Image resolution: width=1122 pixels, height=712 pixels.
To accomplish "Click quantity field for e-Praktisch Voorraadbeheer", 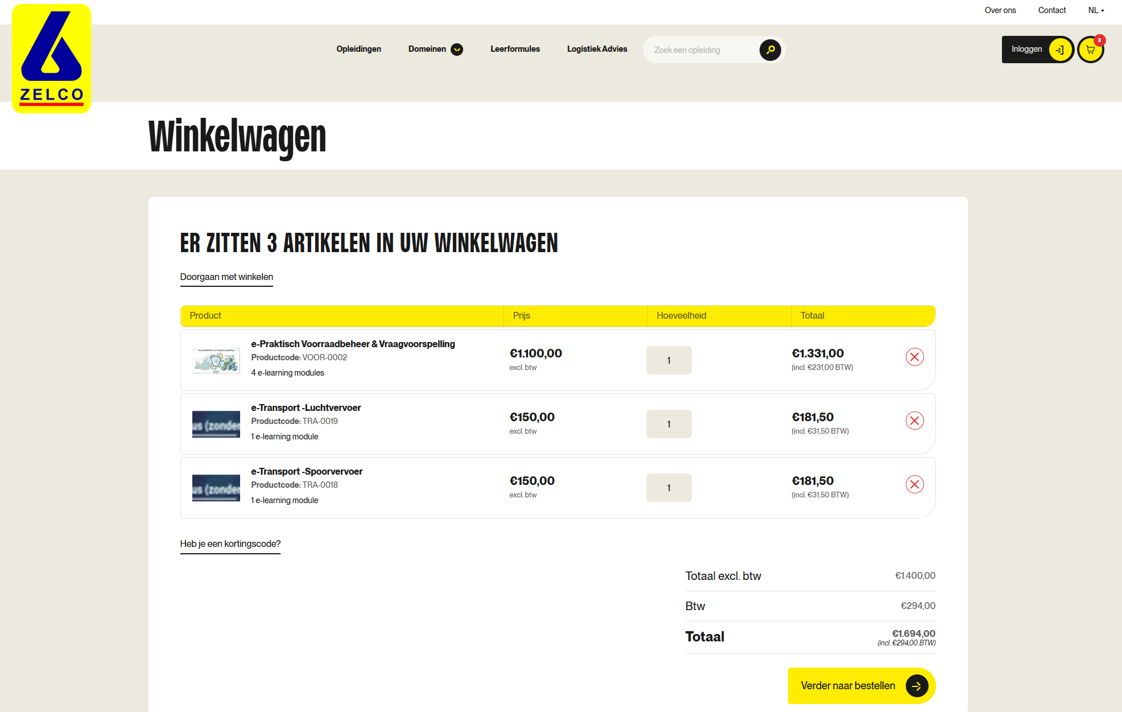I will 668,361.
